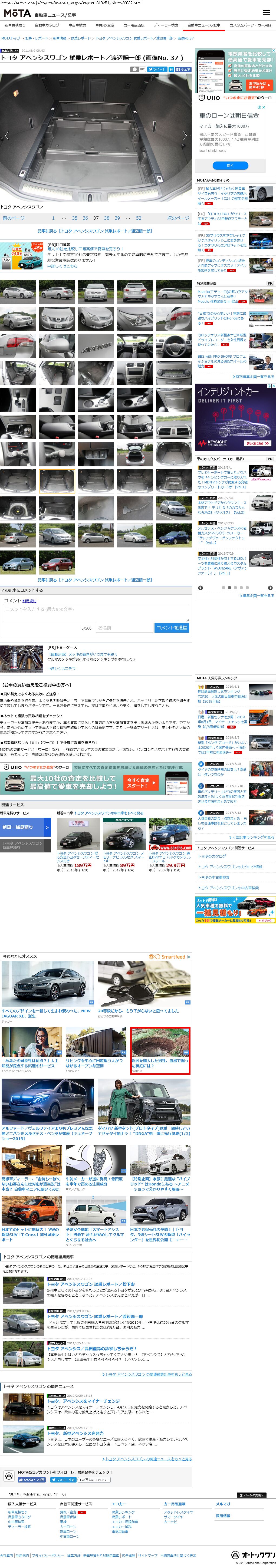Show previous photo with left arrow
Image resolution: width=276 pixels, height=1568 pixels.
(x=7, y=136)
